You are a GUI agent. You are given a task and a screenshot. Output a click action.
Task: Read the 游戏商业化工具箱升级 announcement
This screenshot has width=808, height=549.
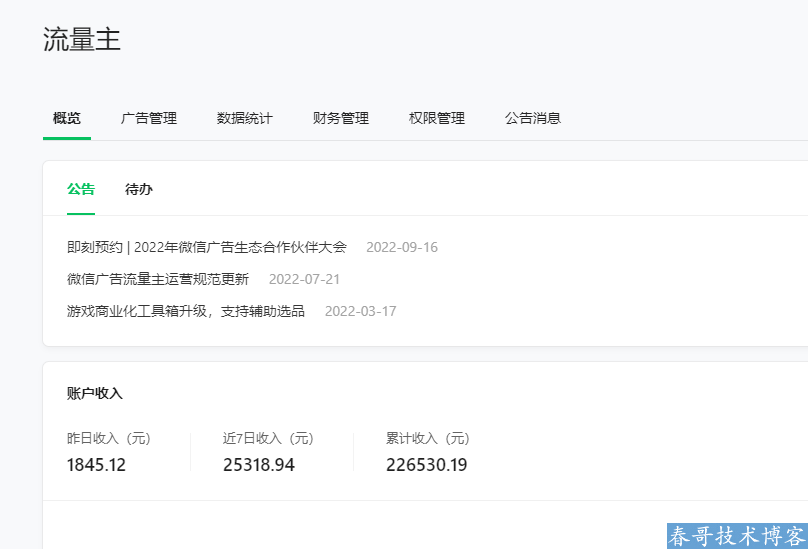point(186,311)
